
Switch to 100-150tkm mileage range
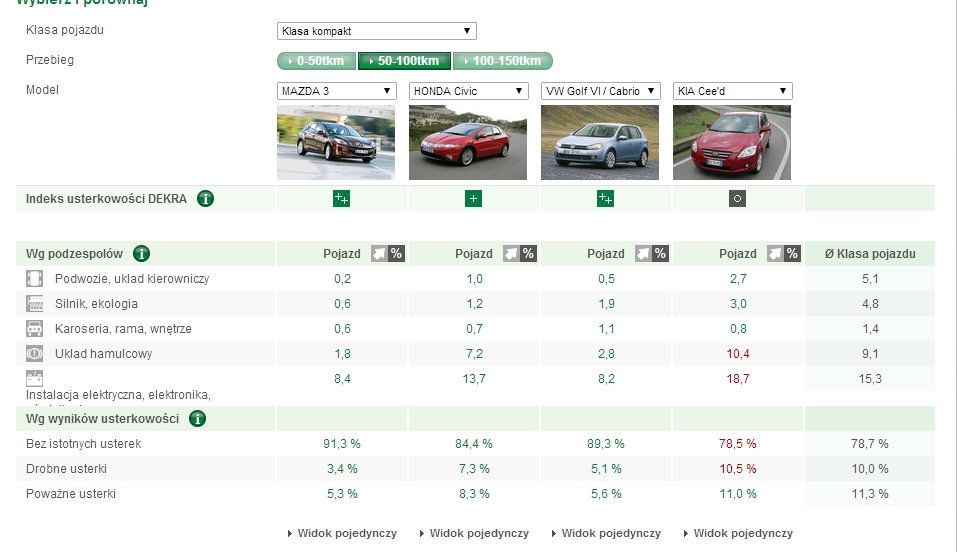(503, 61)
